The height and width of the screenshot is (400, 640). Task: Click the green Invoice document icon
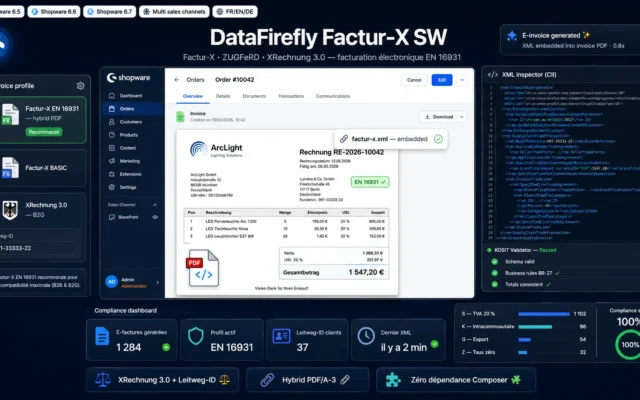tap(180, 116)
